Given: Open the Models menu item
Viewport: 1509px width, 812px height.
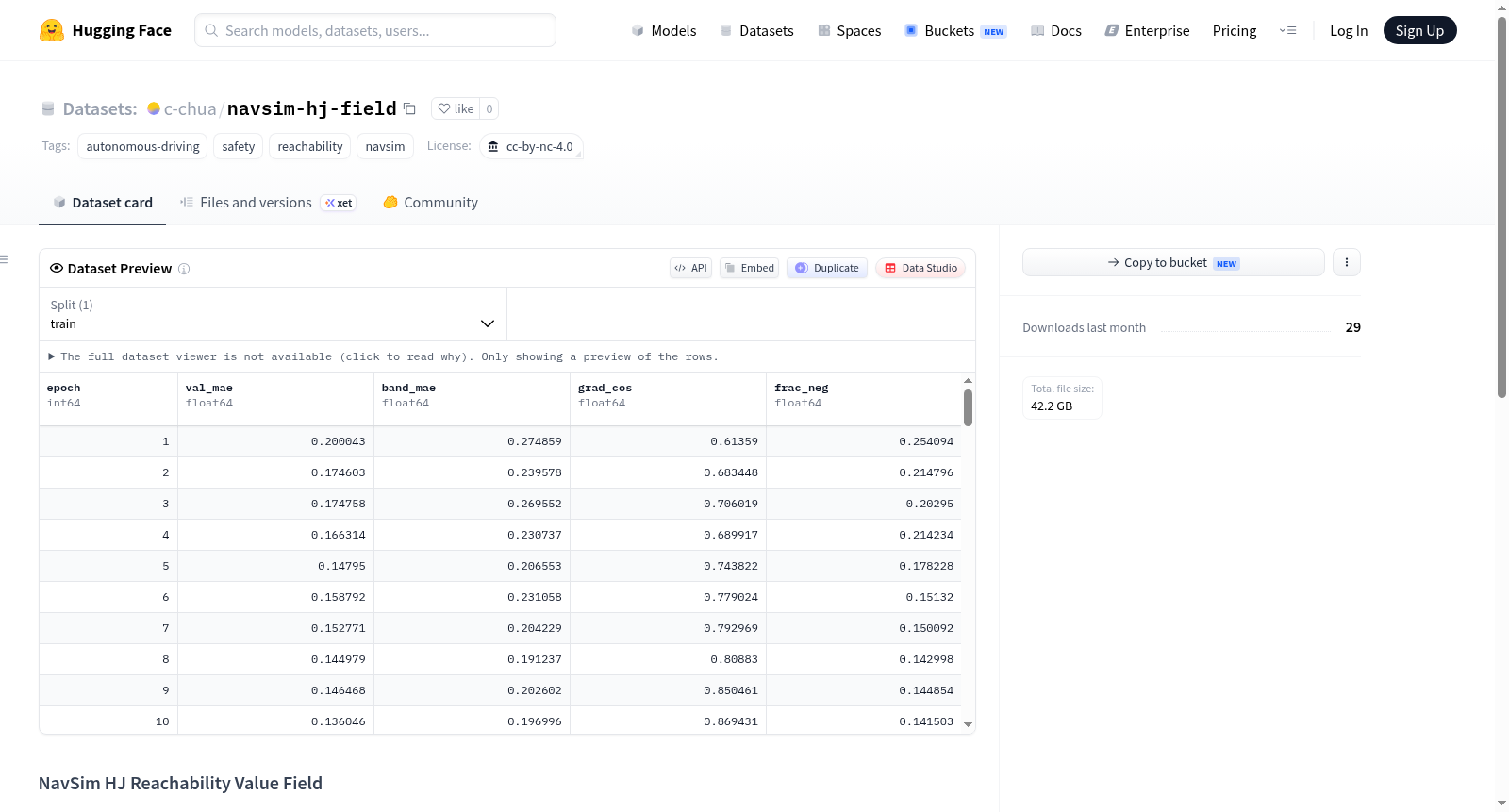Looking at the screenshot, I should (x=664, y=30).
